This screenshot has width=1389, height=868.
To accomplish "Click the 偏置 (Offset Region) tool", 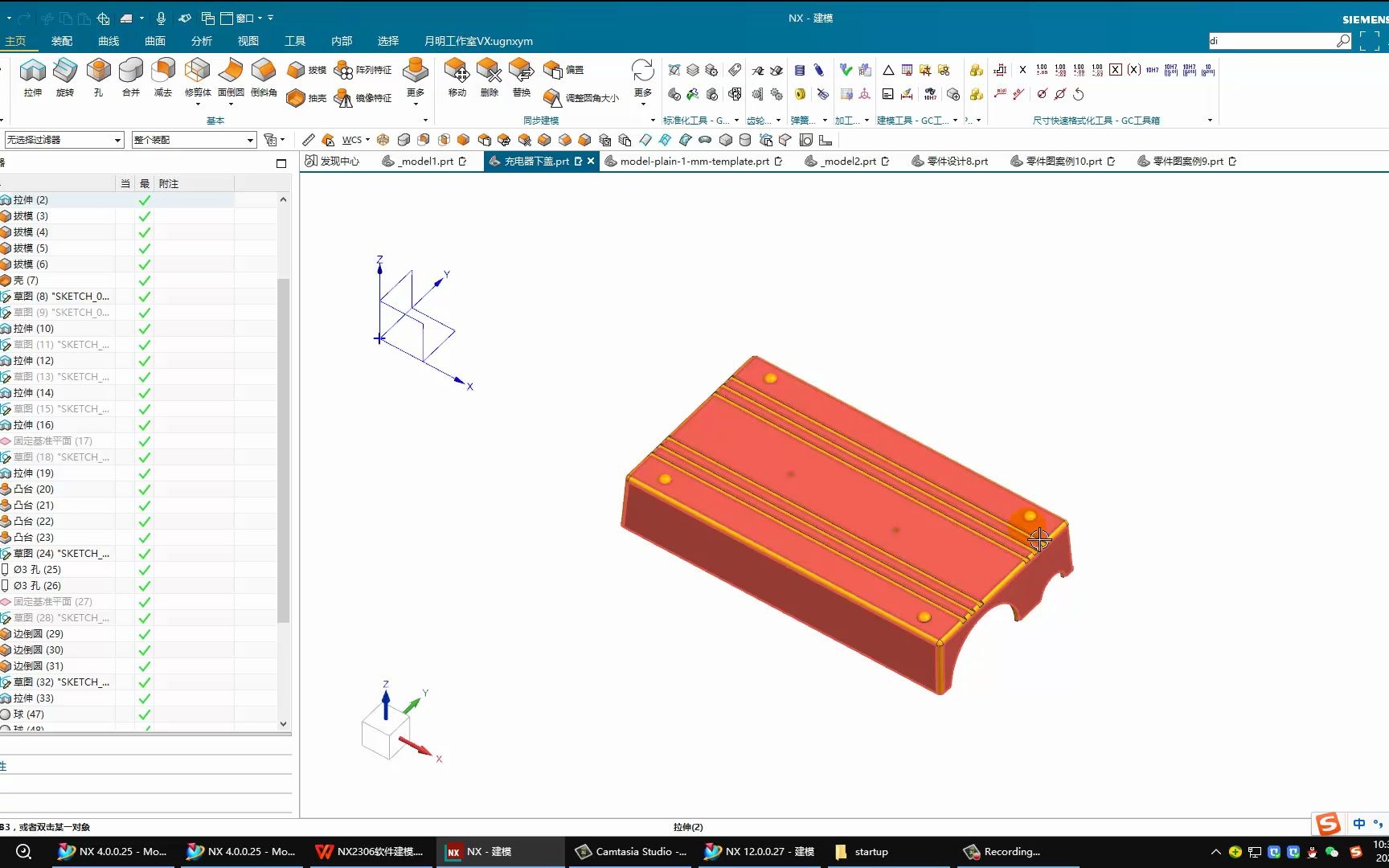I will pyautogui.click(x=563, y=70).
